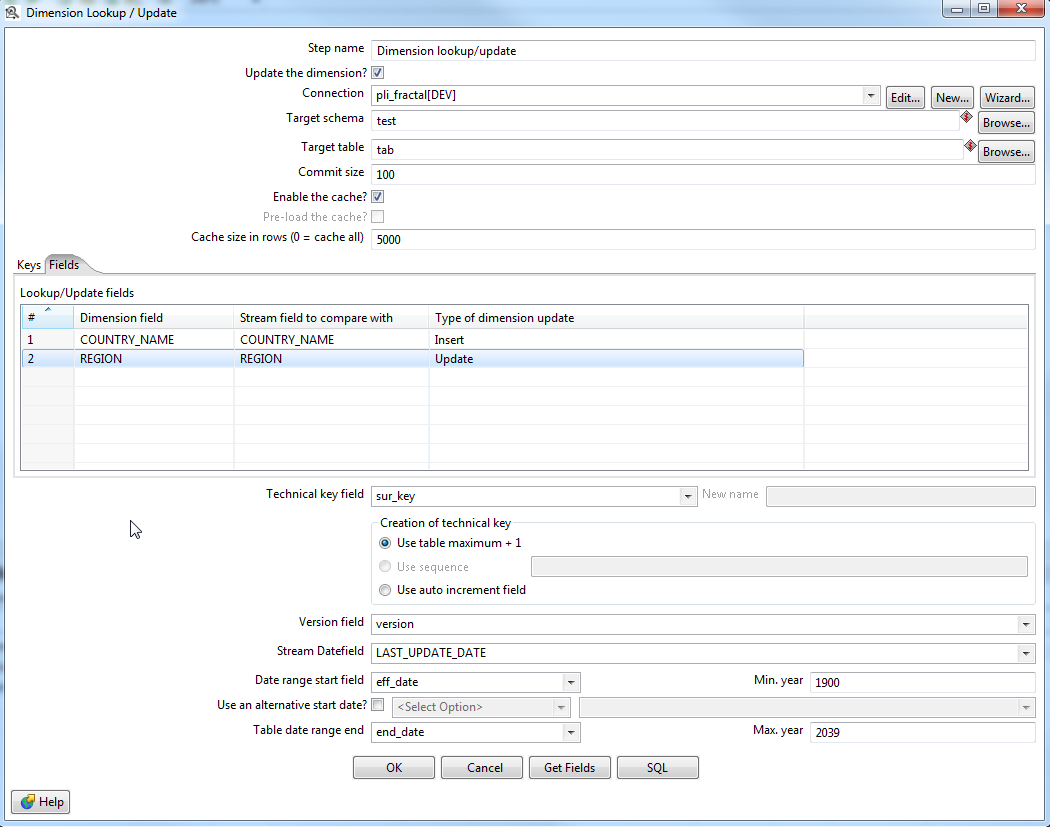Click the variable icon beside Target table
1050x827 pixels.
(x=970, y=146)
